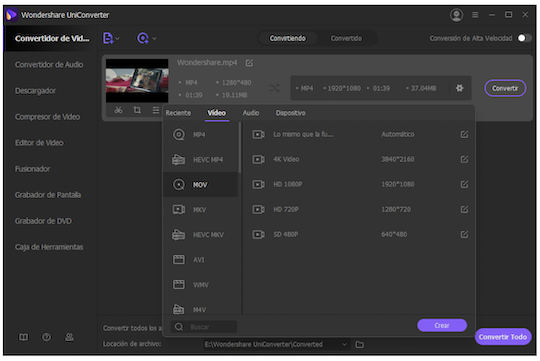Viewport: 540px width, 361px height.
Task: Open Convertidor de Audio in sidebar
Action: (49, 65)
